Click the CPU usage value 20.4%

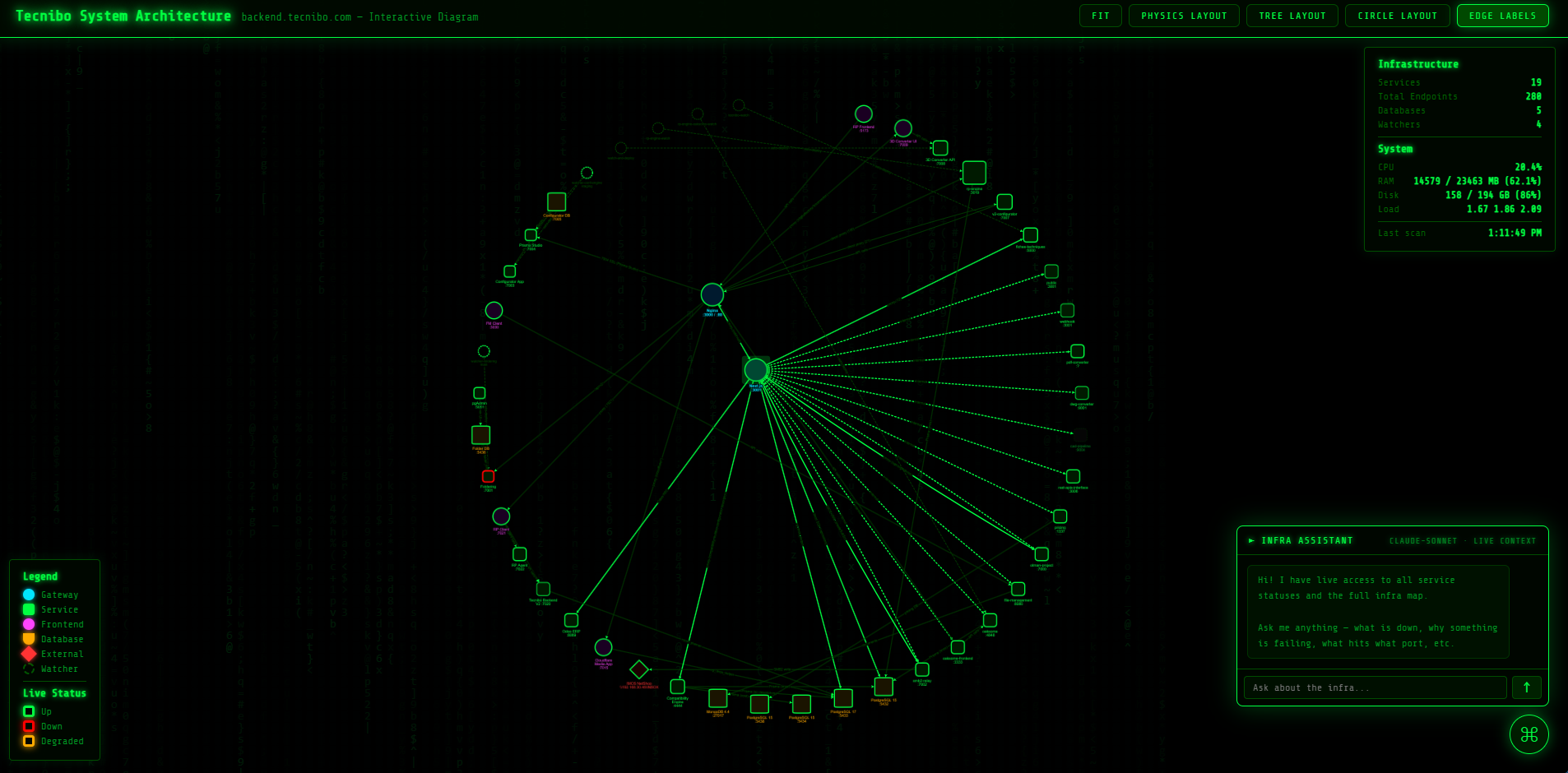pyautogui.click(x=1529, y=167)
